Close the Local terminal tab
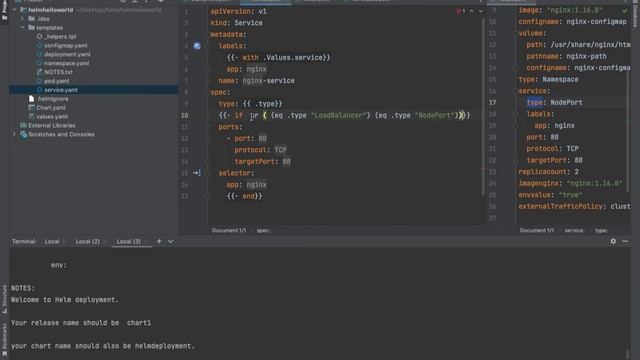 click(x=64, y=242)
